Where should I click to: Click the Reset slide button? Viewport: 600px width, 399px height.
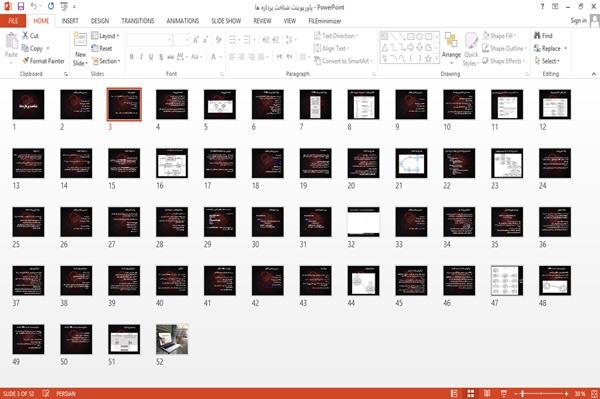(102, 48)
